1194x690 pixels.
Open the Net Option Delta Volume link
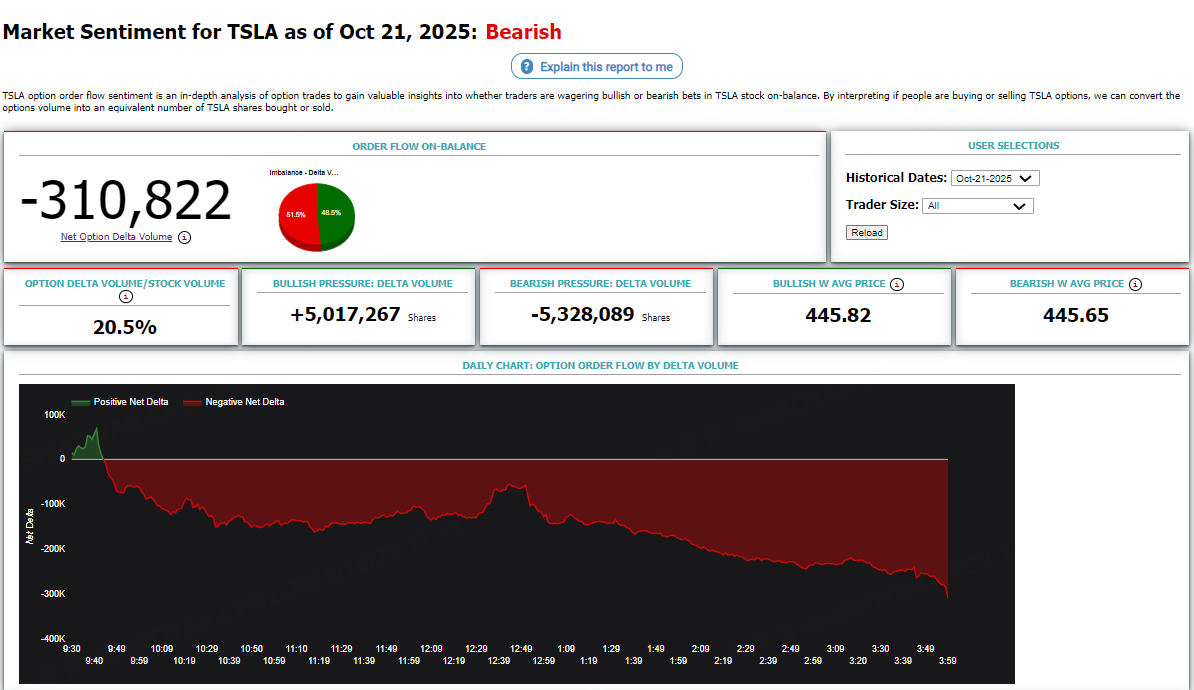tap(116, 237)
